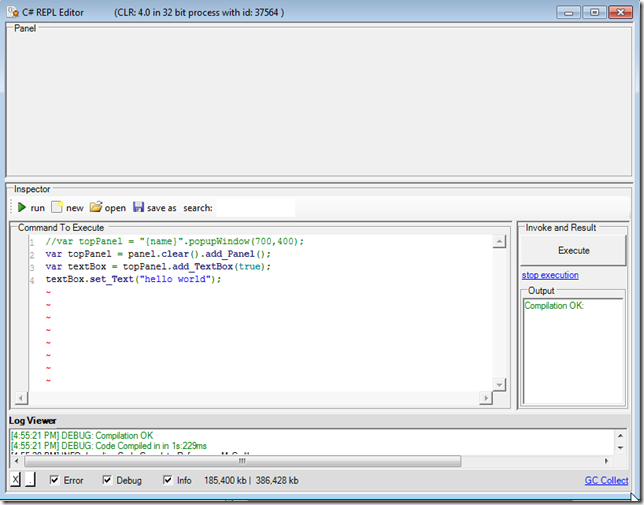Click the line with add_TextBox(true)
This screenshot has width=644, height=505.
pos(158,267)
